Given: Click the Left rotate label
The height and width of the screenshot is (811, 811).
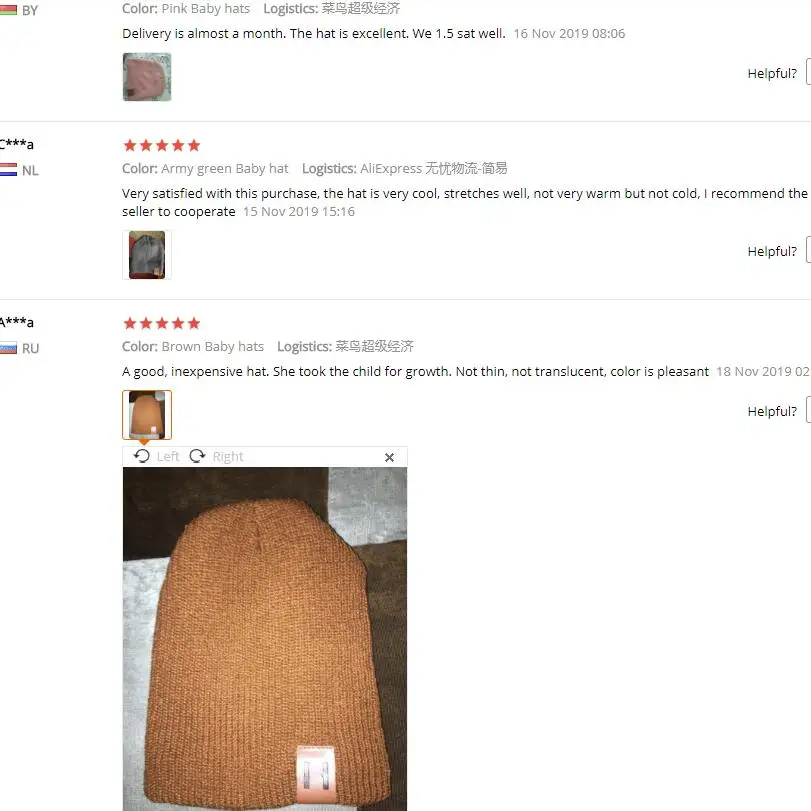Looking at the screenshot, I should 168,457.
